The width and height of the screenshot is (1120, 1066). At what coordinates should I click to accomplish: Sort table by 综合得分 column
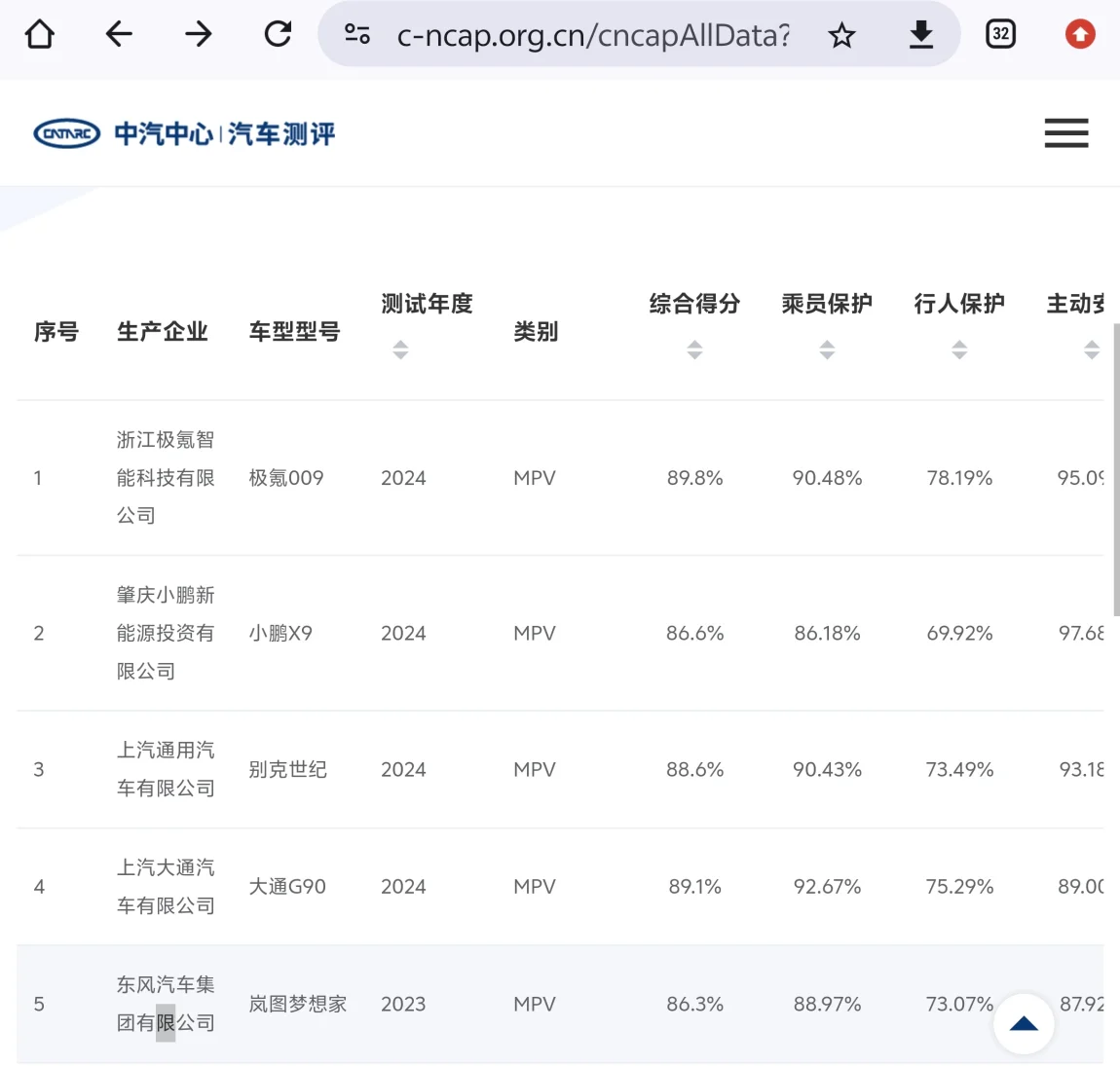coord(694,349)
